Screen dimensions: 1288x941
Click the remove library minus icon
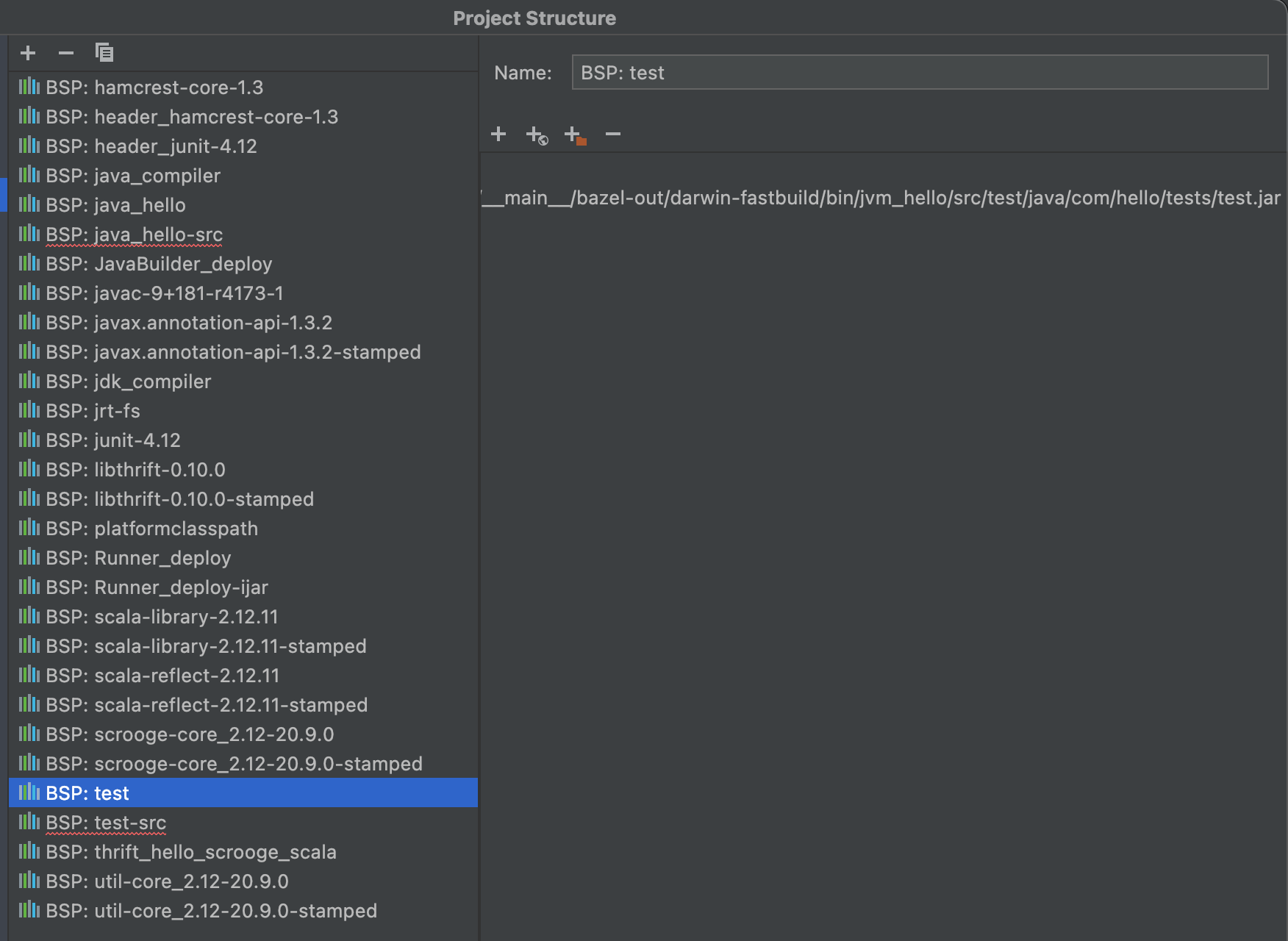pyautogui.click(x=65, y=52)
